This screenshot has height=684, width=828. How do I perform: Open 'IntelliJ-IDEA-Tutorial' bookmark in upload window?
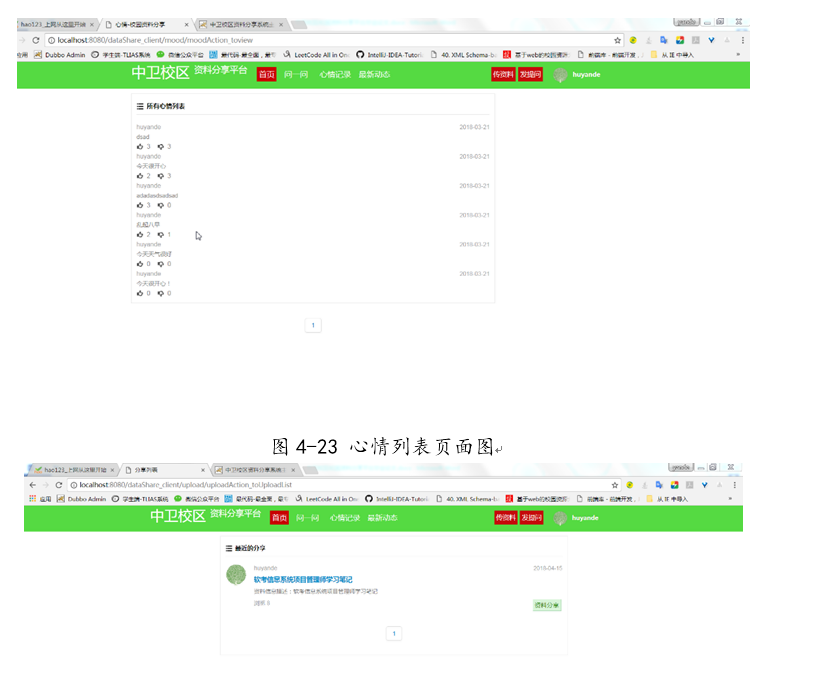[397, 499]
